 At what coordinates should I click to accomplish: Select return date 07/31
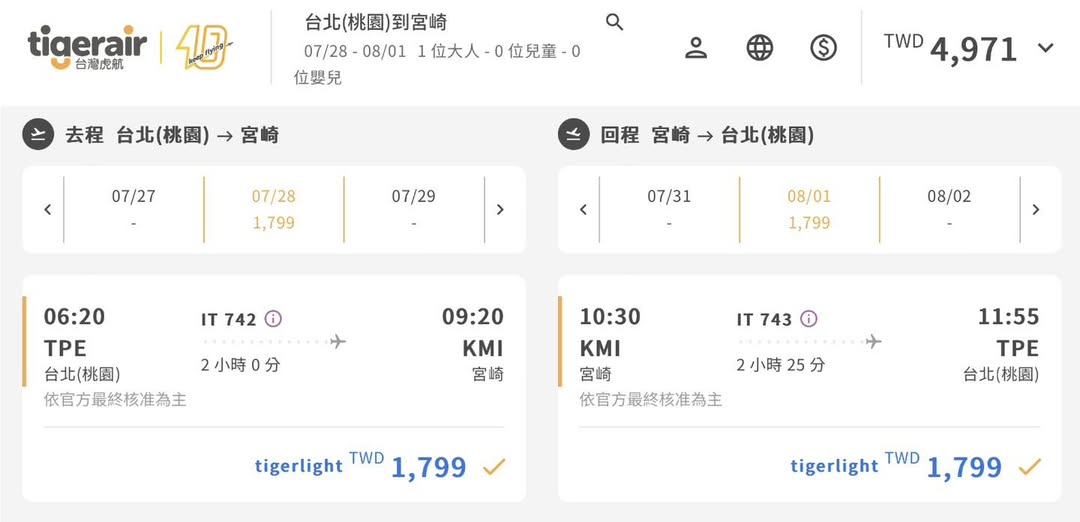point(669,209)
